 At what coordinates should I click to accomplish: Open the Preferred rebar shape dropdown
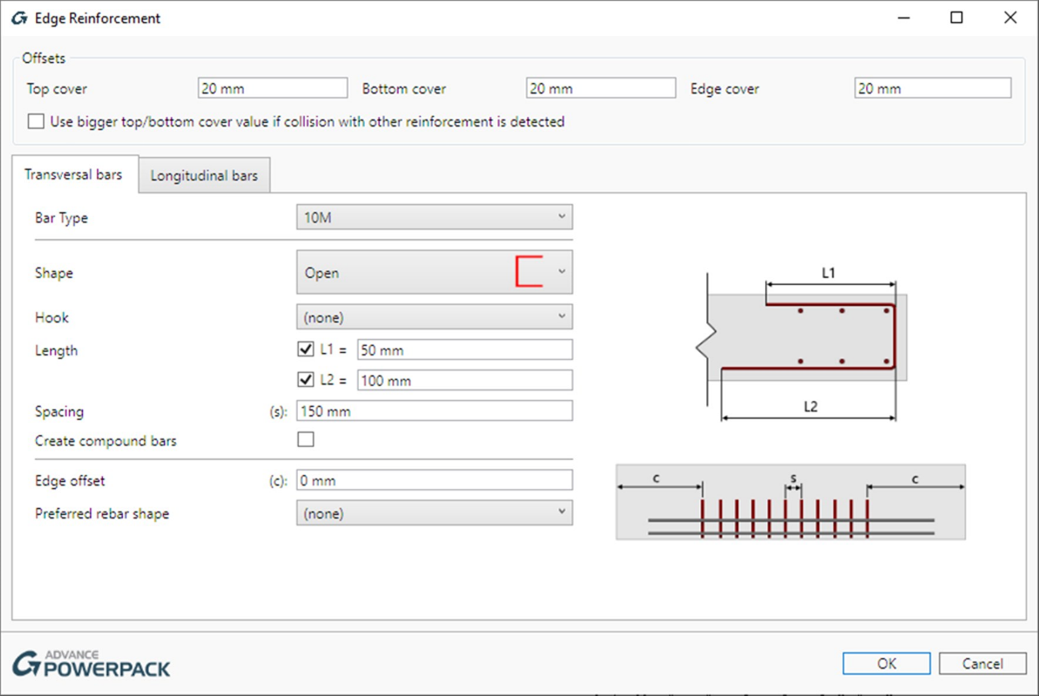(434, 513)
